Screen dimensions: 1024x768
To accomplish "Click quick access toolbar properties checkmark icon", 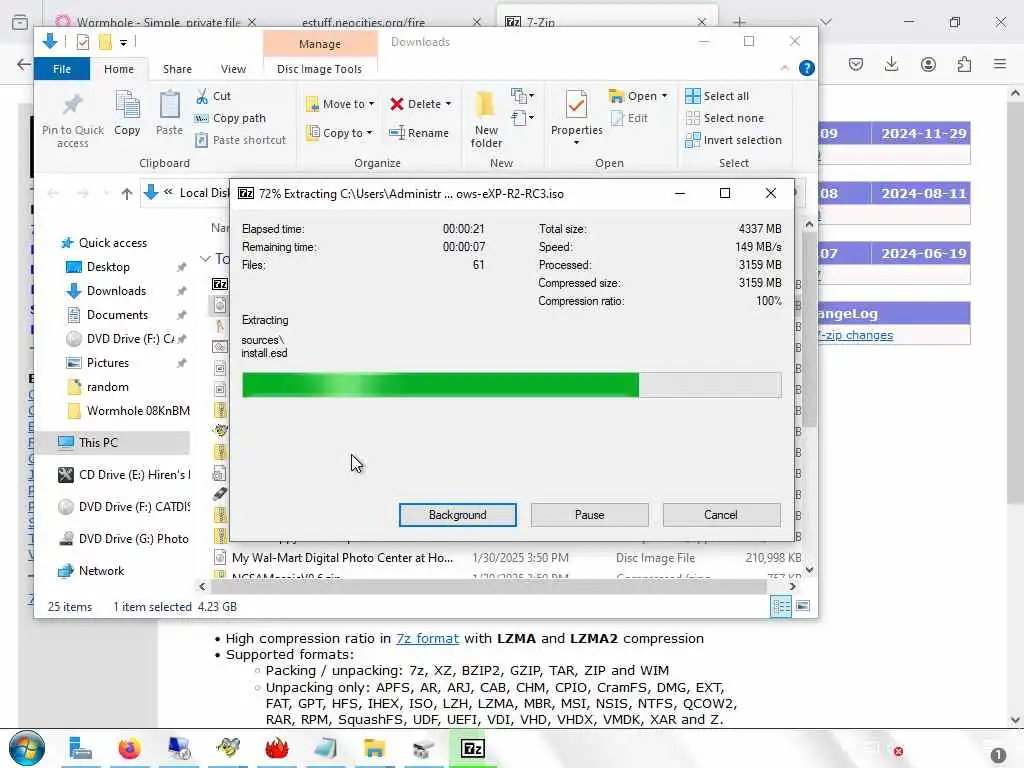I will [83, 42].
